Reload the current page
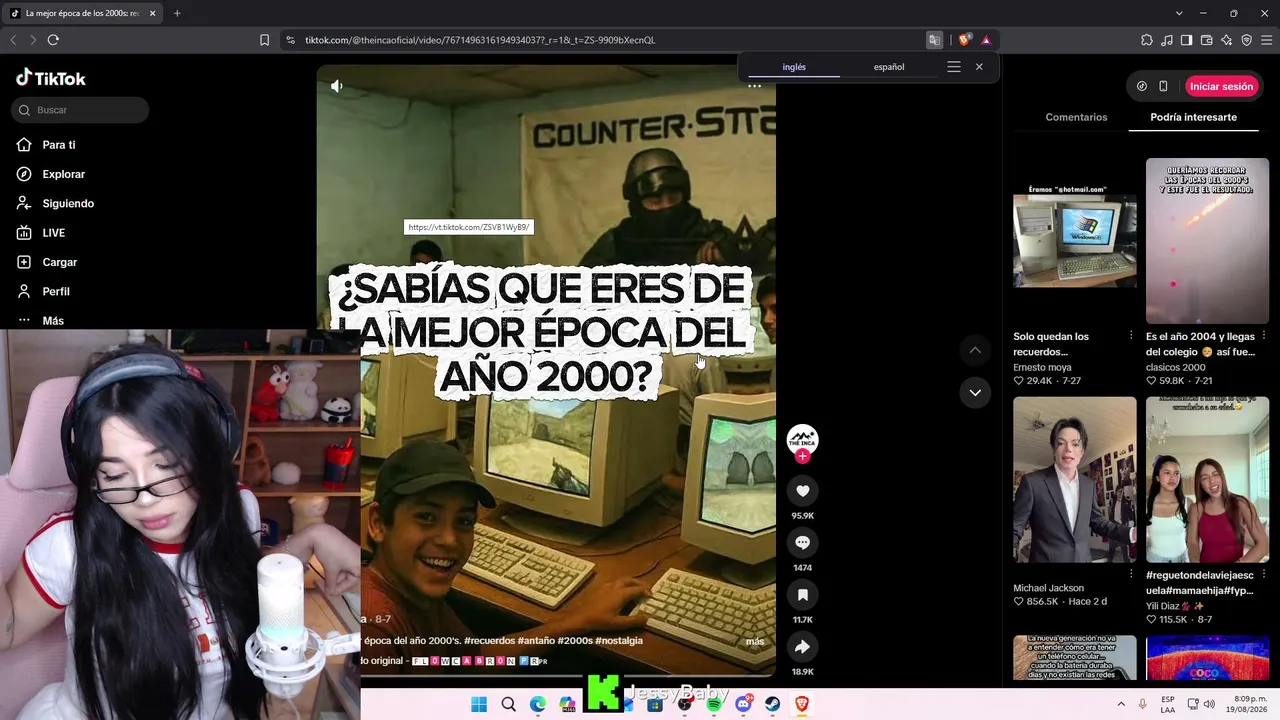 (53, 40)
